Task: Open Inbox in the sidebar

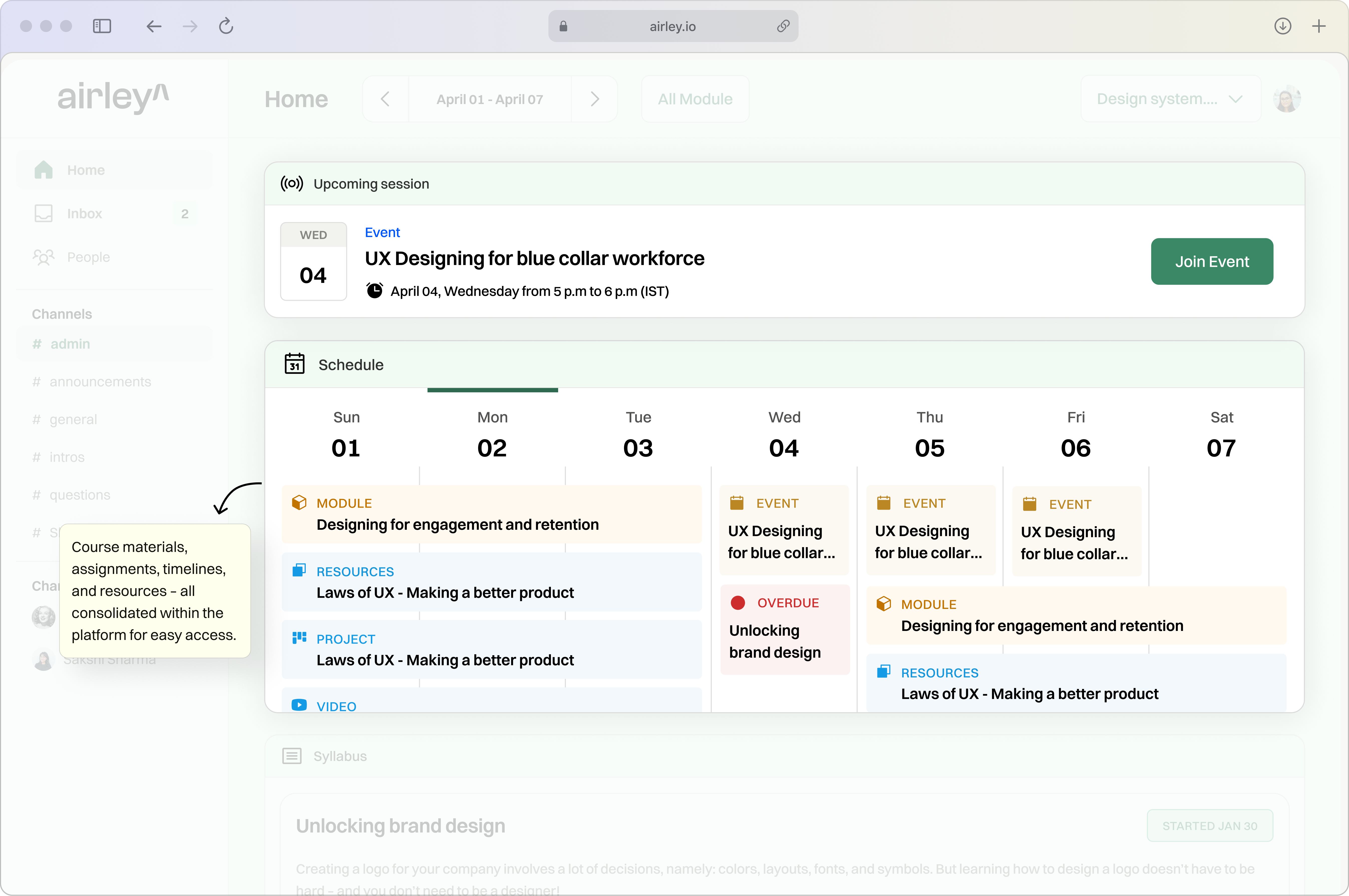Action: tap(115, 214)
